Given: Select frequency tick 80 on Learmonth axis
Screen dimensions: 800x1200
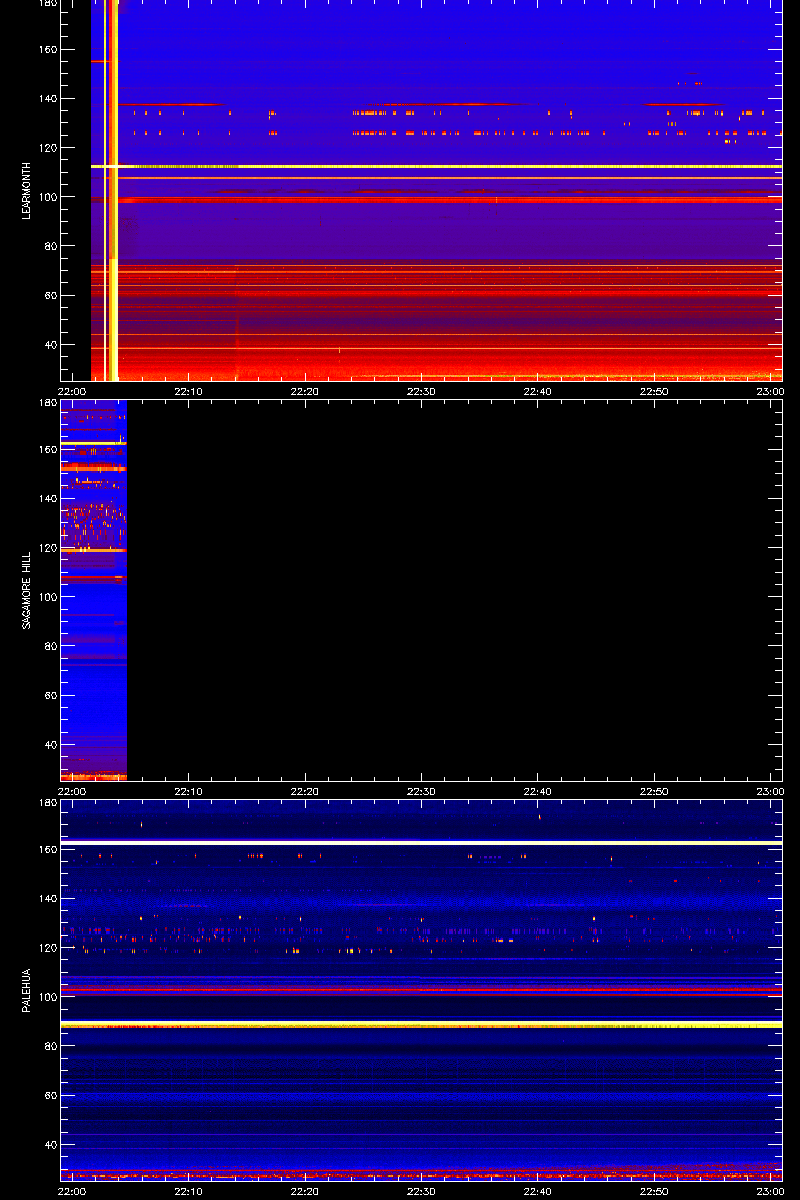Looking at the screenshot, I should click(50, 246).
